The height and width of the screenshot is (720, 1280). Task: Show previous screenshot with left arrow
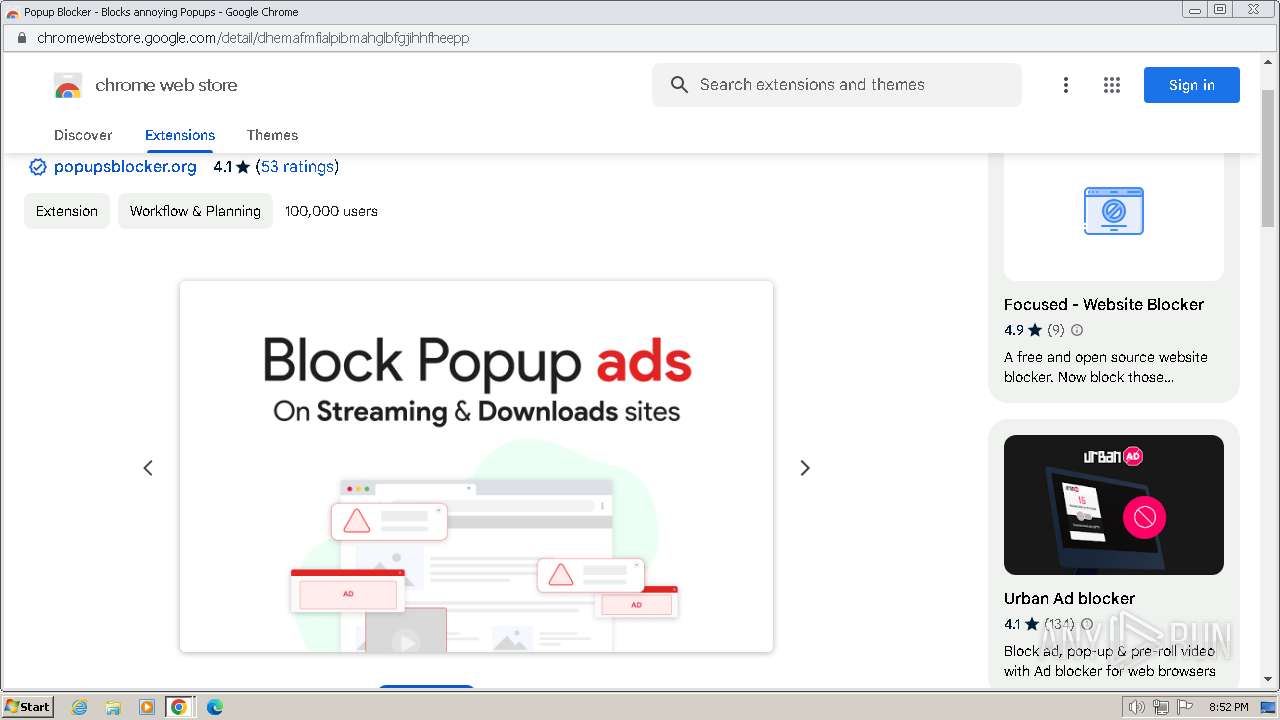tap(148, 468)
